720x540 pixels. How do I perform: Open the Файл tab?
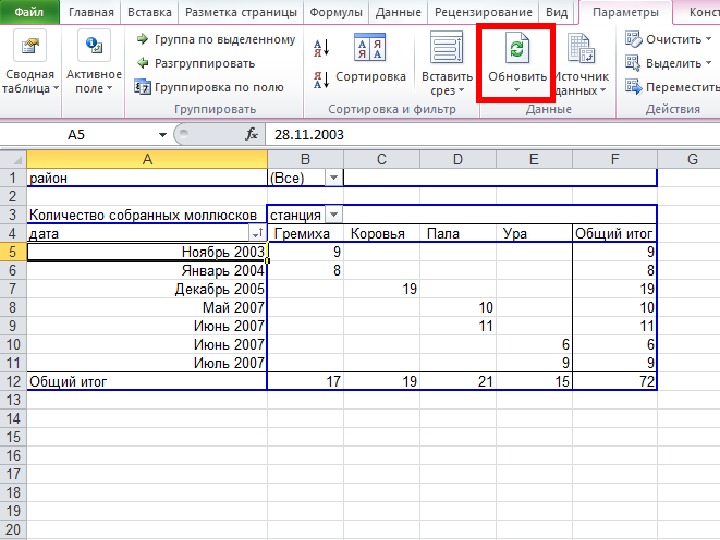tap(30, 12)
